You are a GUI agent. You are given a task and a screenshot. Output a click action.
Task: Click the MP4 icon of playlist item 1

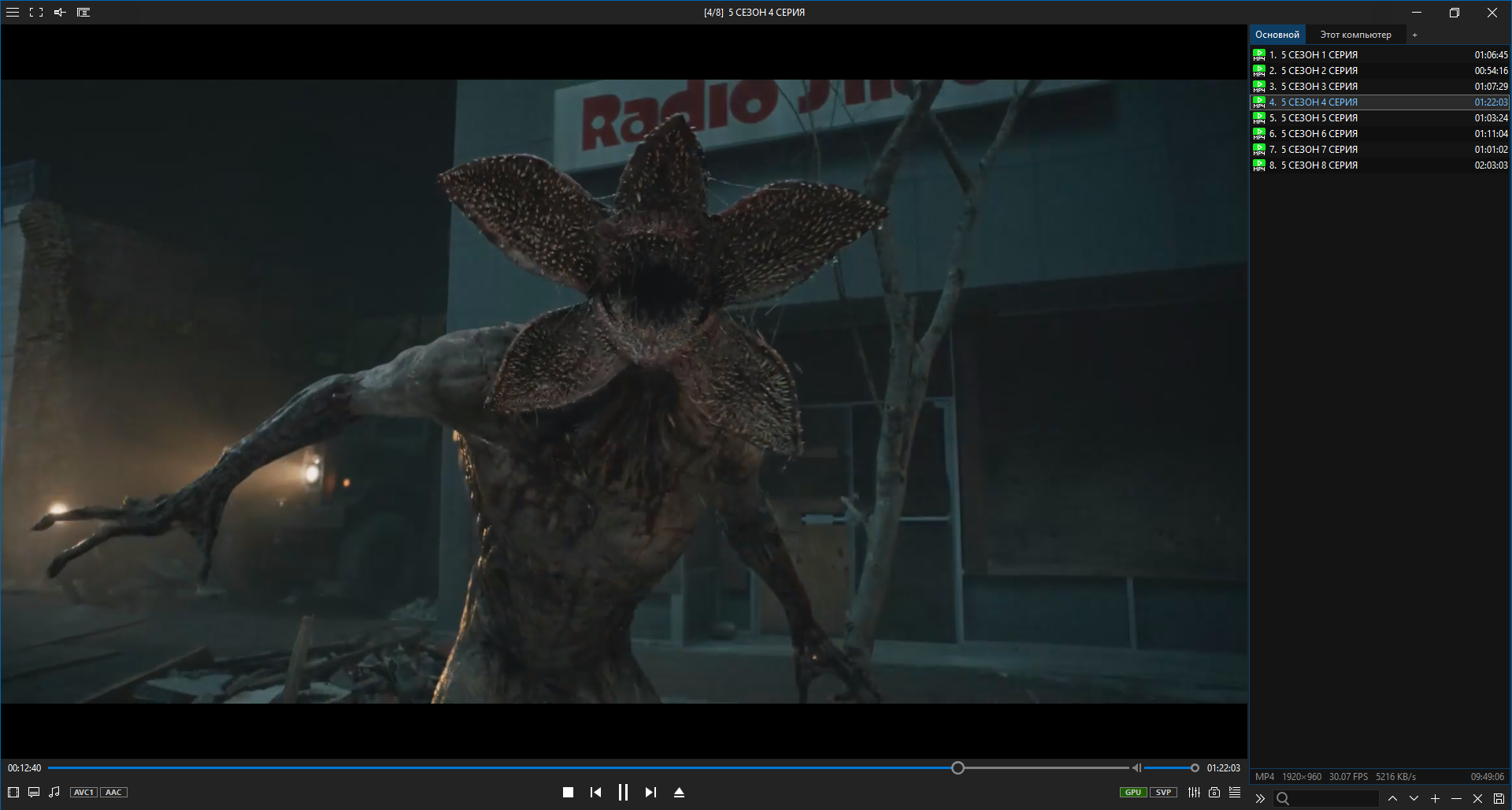1259,55
